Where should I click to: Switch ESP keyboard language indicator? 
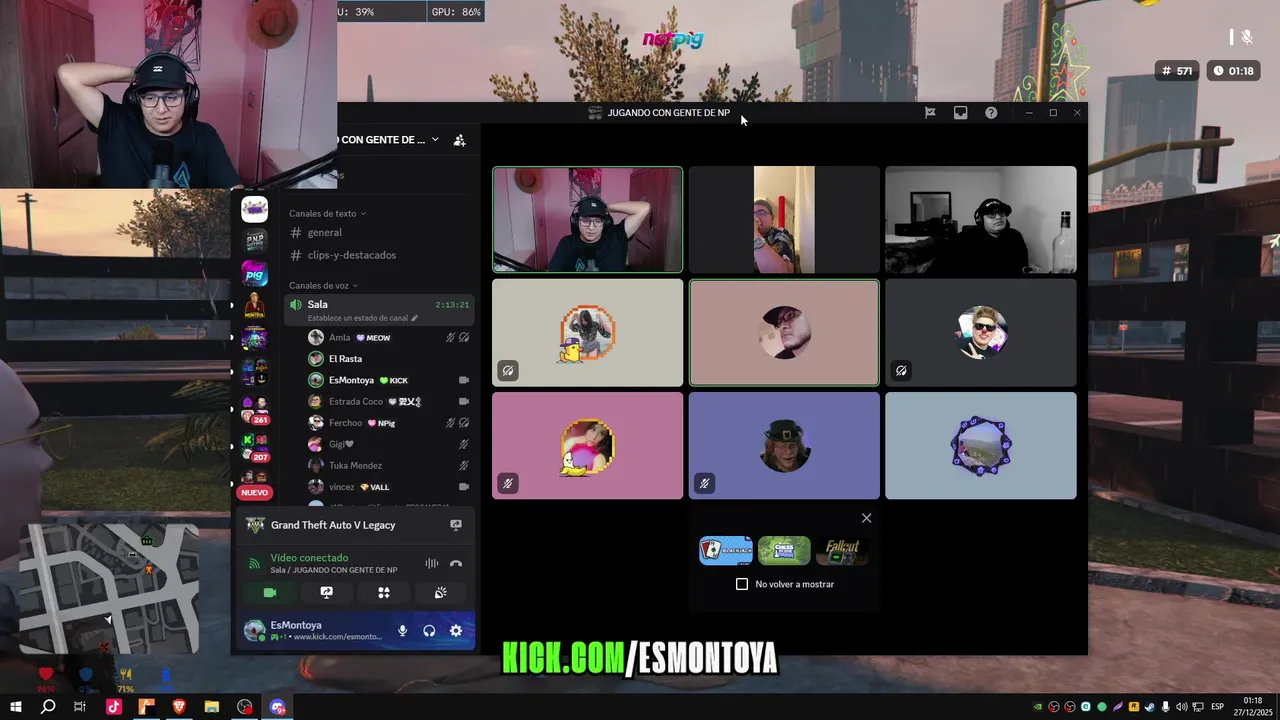coord(1217,707)
